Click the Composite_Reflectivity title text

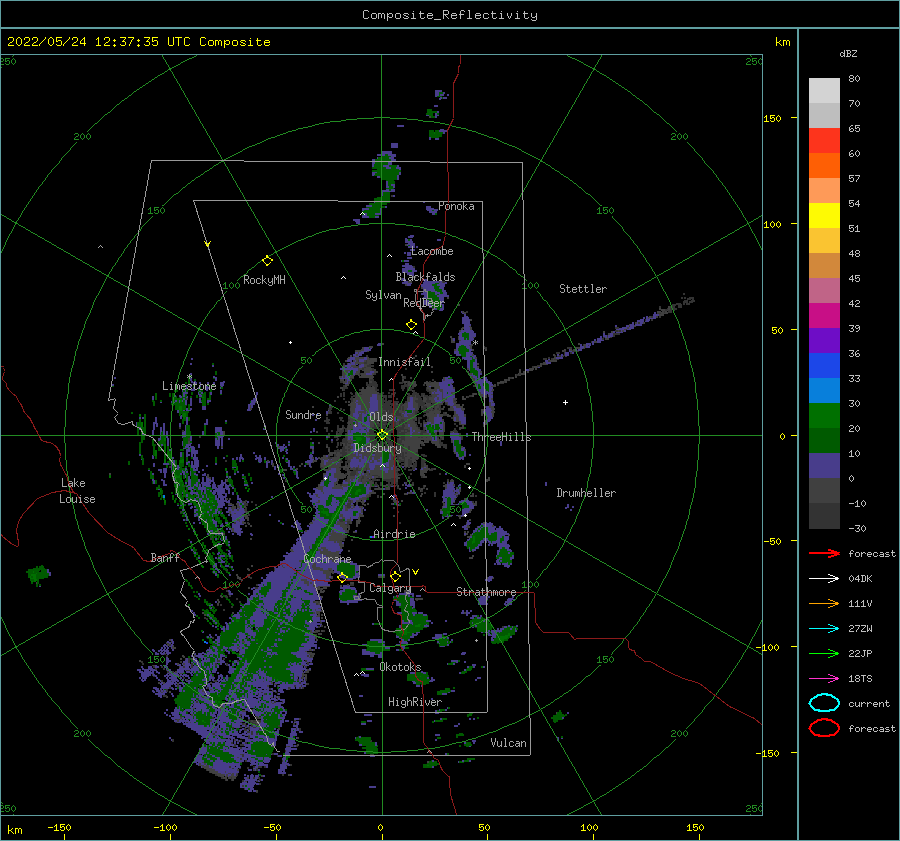[449, 15]
